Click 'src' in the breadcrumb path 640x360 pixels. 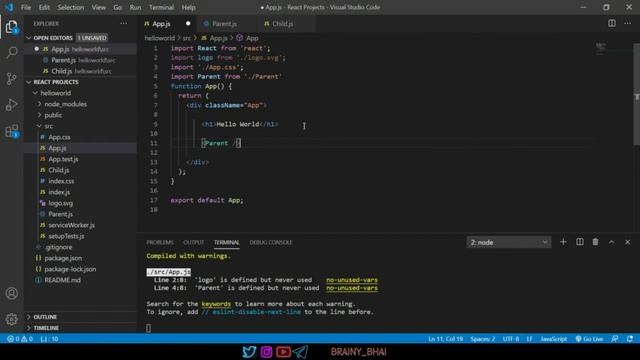click(x=187, y=38)
